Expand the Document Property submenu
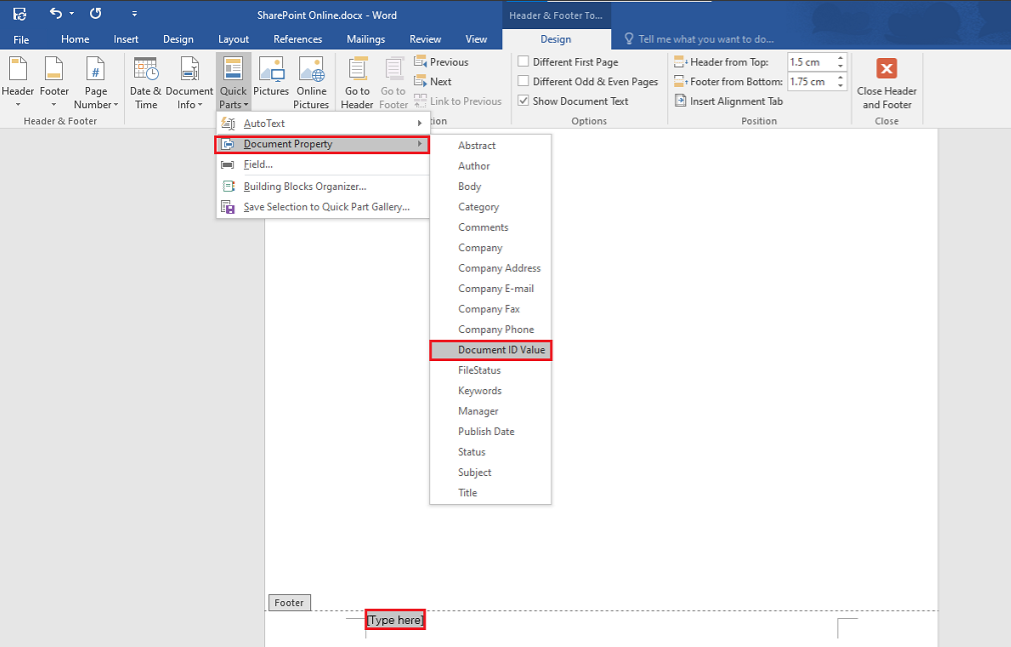Viewport: 1011px width, 647px height. pyautogui.click(x=322, y=144)
